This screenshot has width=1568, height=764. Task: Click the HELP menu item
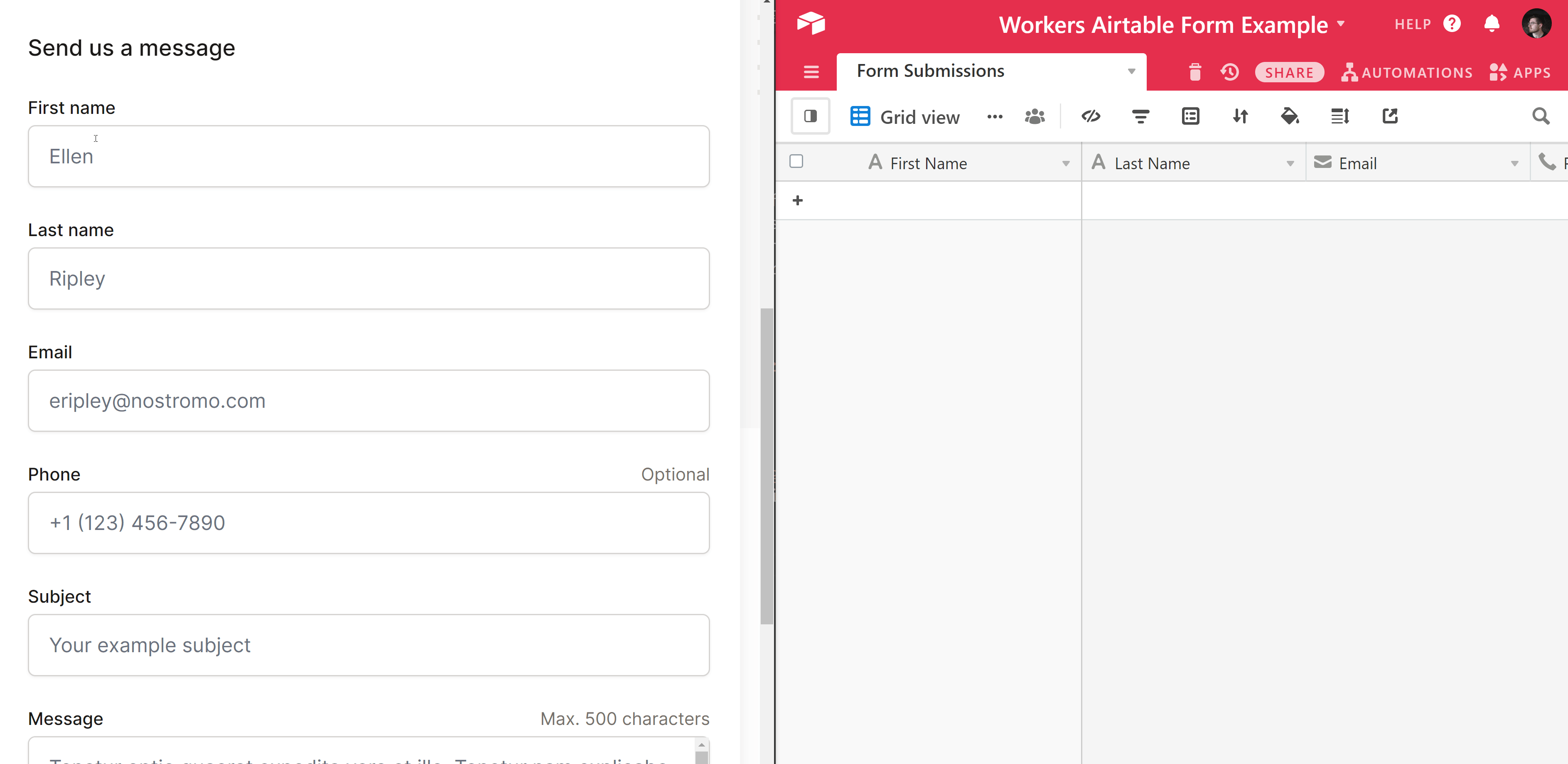pyautogui.click(x=1413, y=25)
